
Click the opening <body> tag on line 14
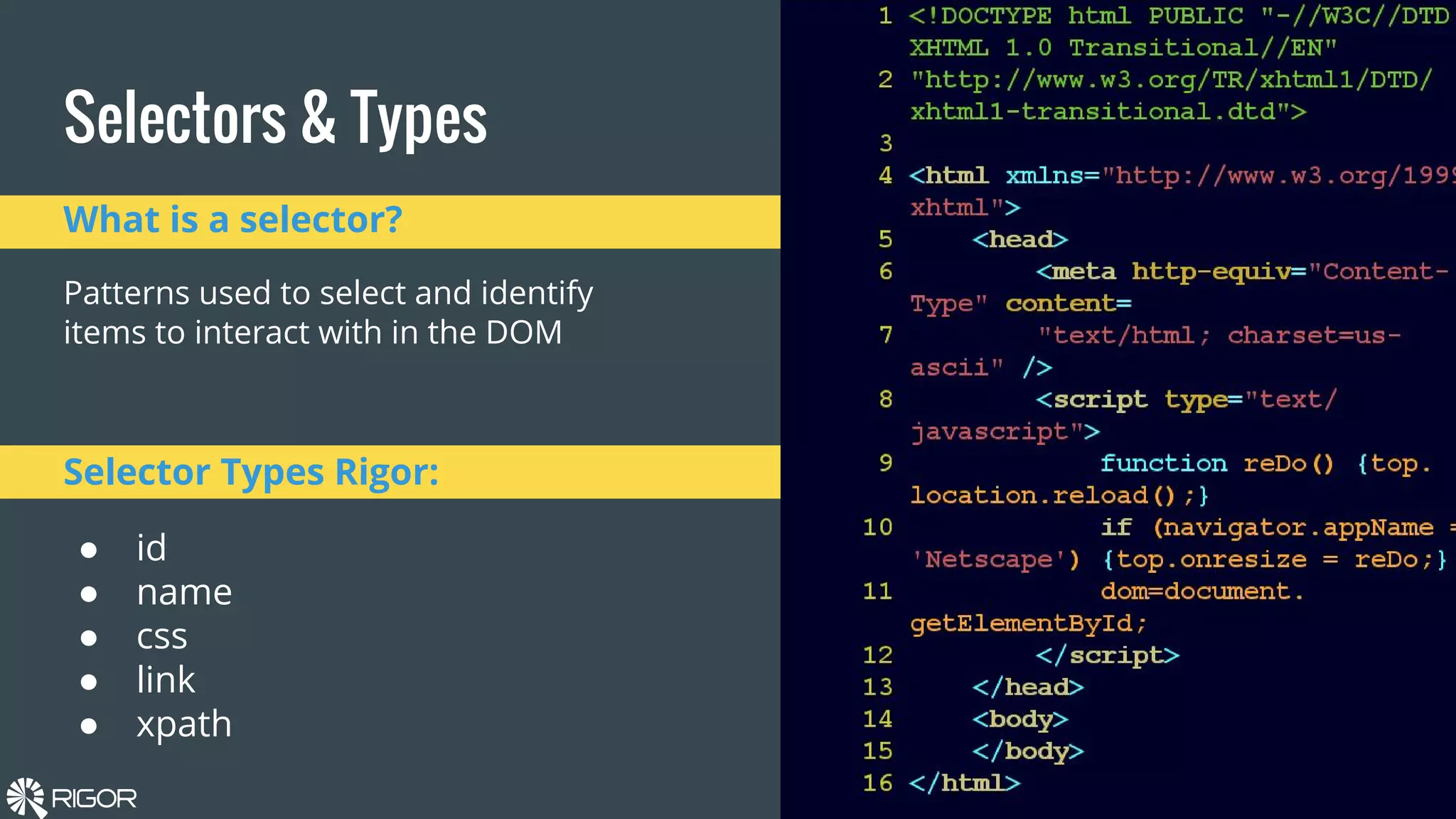1020,719
